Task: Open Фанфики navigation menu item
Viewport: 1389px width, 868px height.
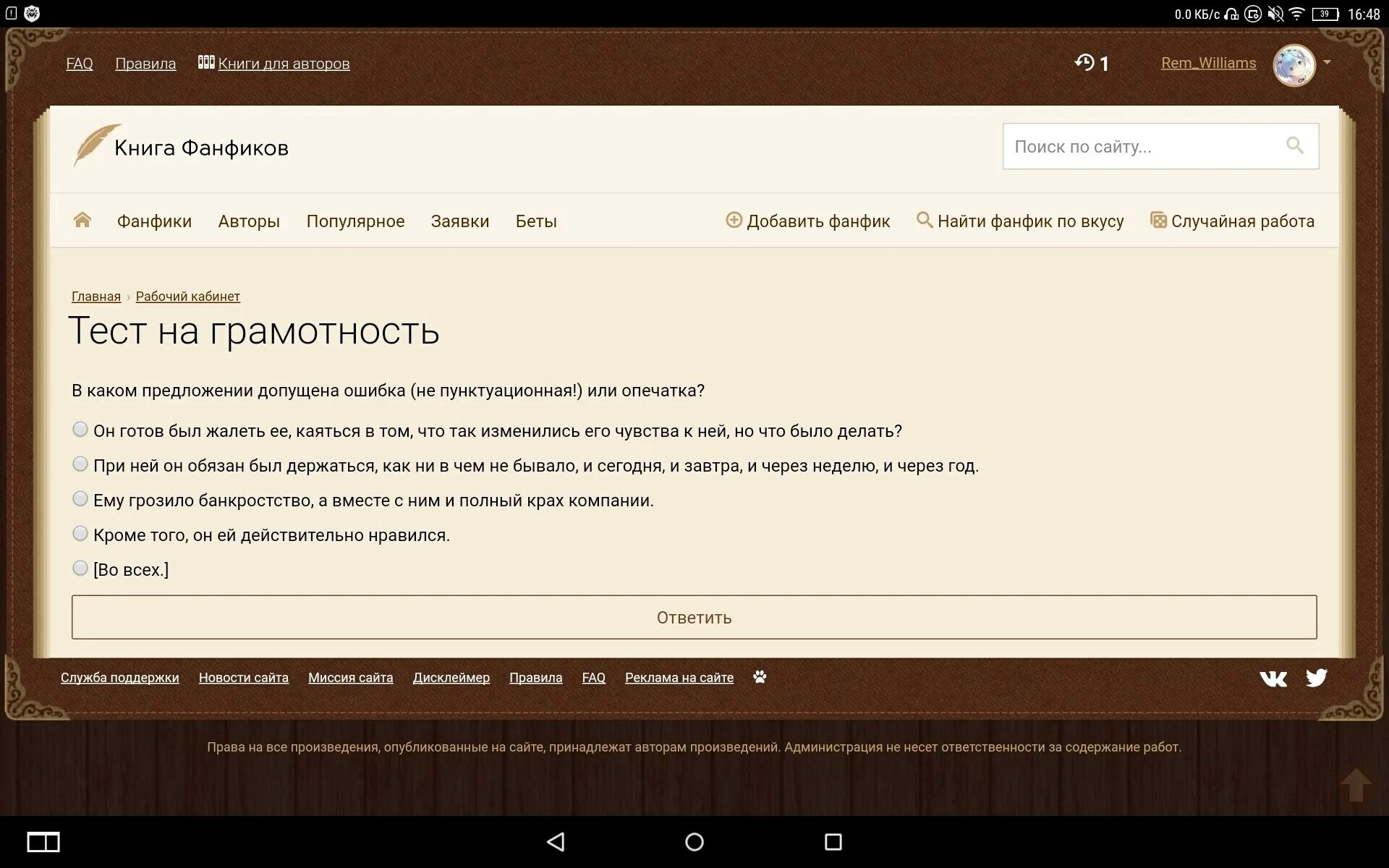Action: coord(154,221)
